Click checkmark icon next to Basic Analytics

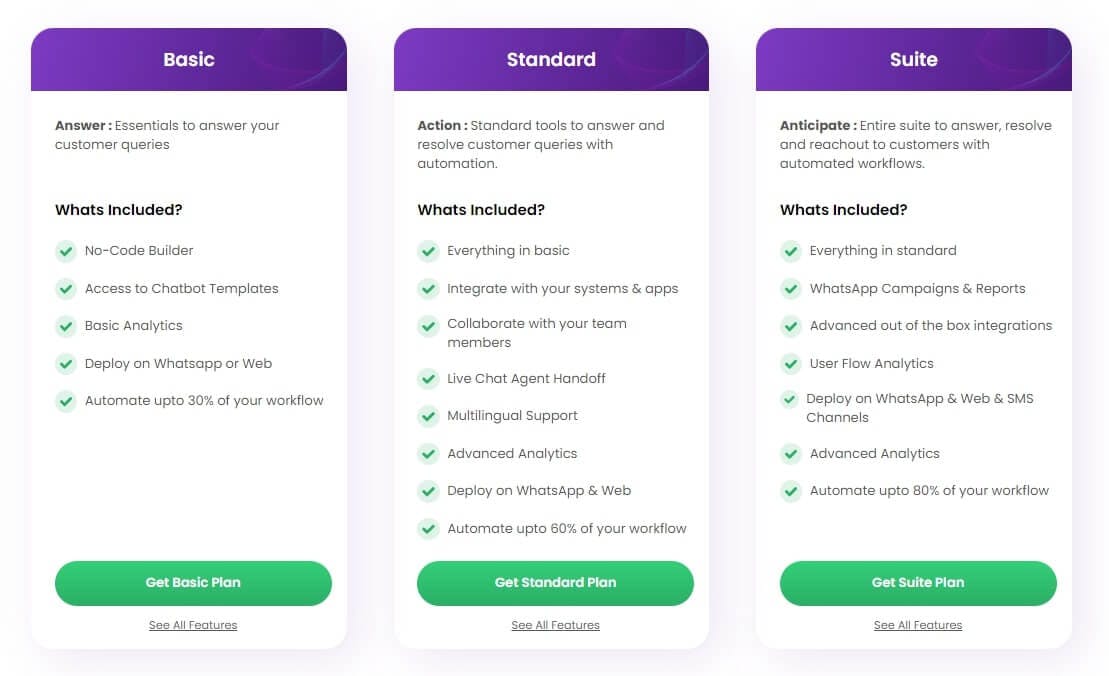[x=66, y=326]
